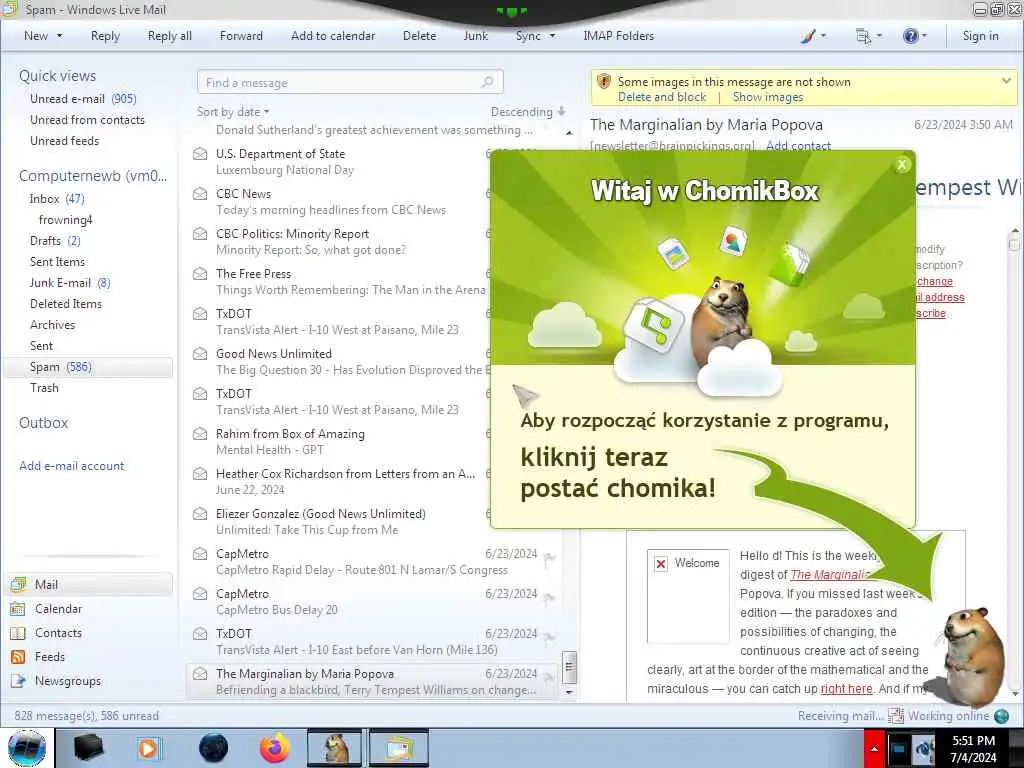
Task: Click Add e-mail account link
Action: pos(71,466)
